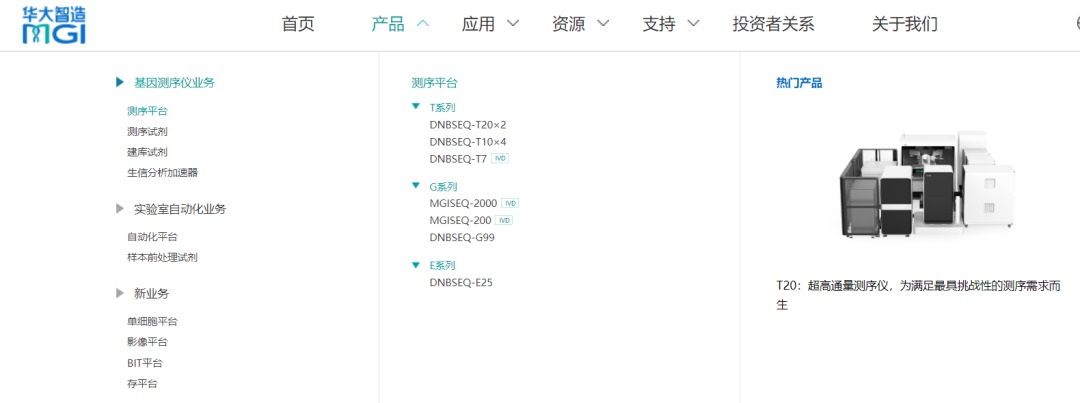
Task: Select 新业务 category
Action: (x=151, y=293)
